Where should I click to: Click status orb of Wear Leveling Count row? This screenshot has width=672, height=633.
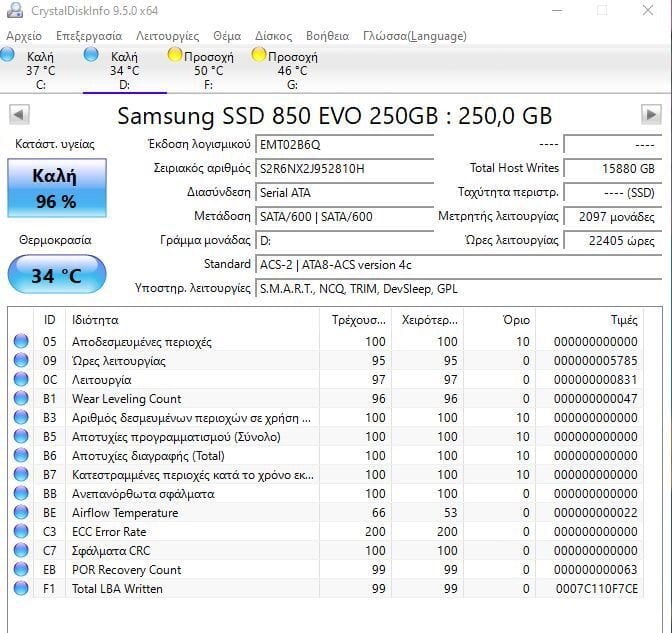point(21,399)
